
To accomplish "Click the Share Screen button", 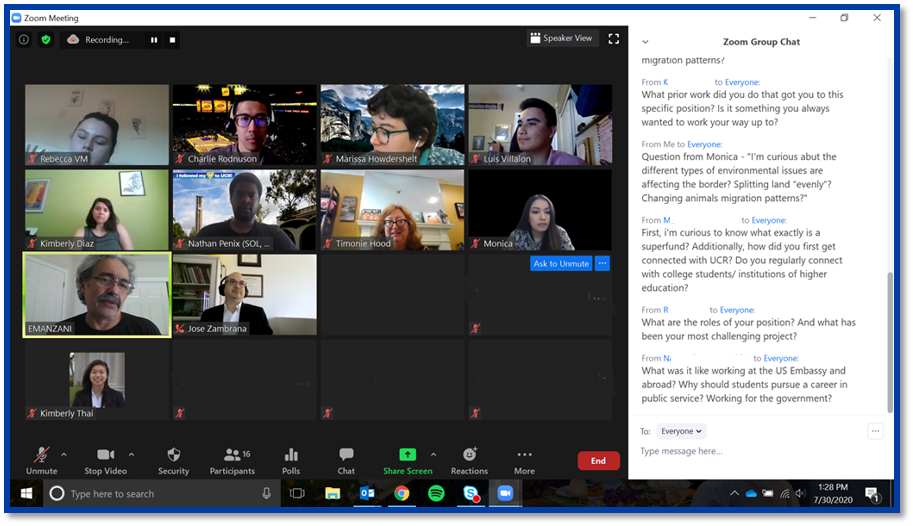I will tap(407, 460).
